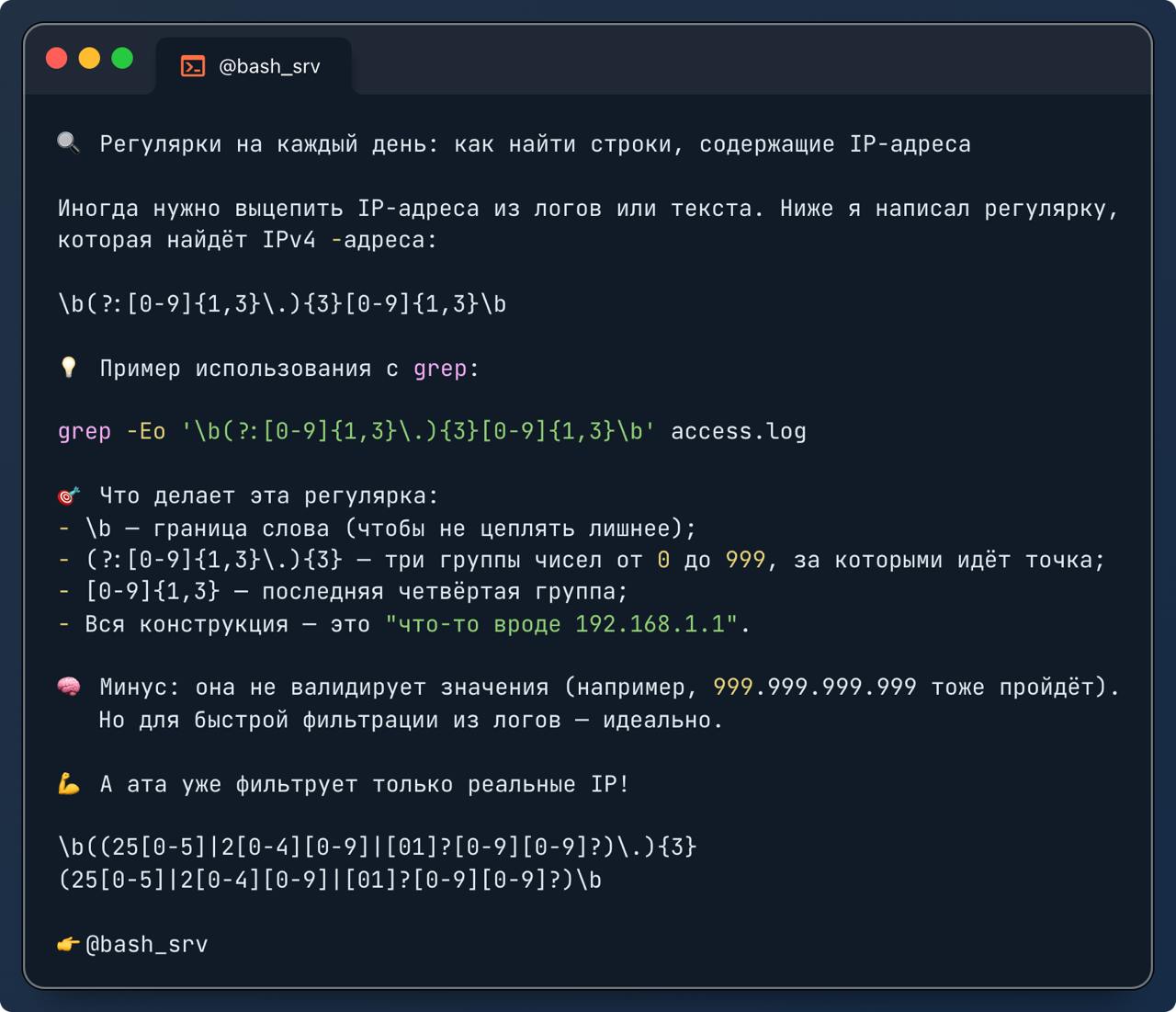1176x1012 pixels.
Task: Click the strict regex line starting with \b((25
Action: pyautogui.click(x=377, y=847)
